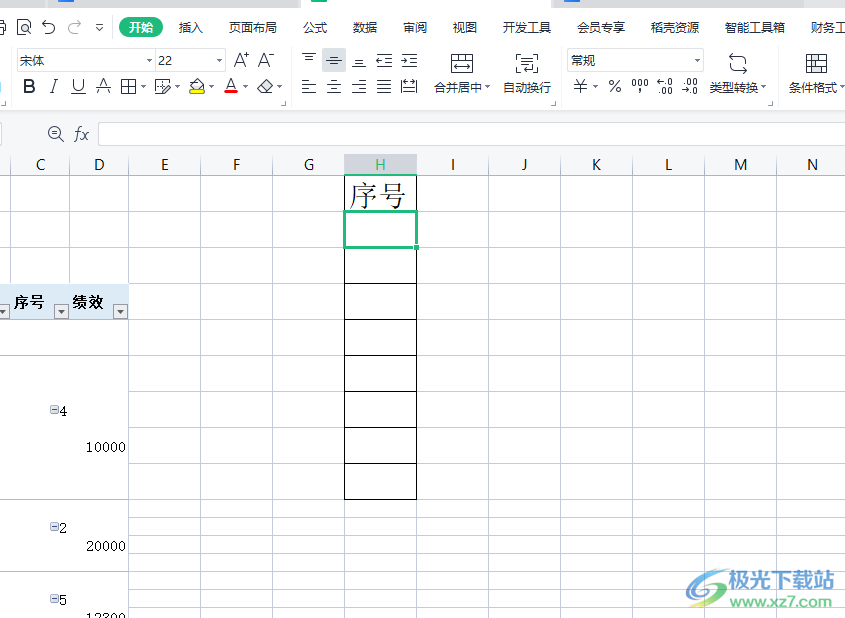Open number format dropdown 常规

(635, 60)
